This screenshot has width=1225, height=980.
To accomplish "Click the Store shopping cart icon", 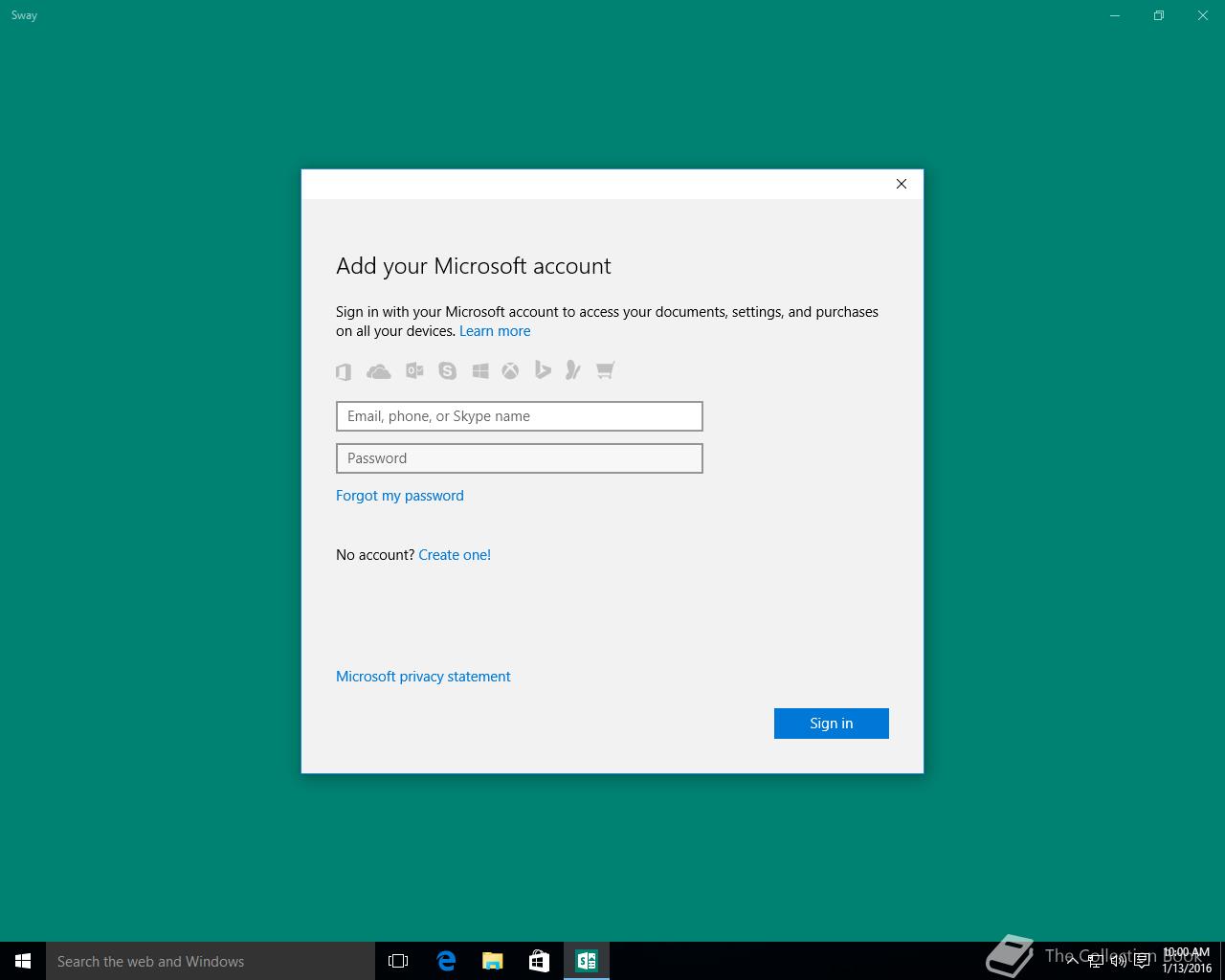I will click(605, 370).
